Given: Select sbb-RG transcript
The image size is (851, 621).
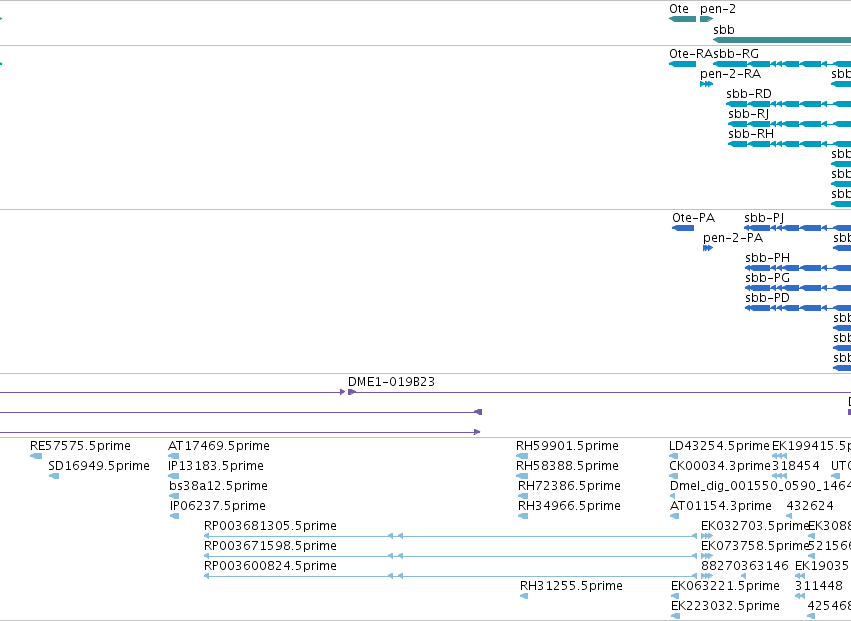Looking at the screenshot, I should 782,64.
